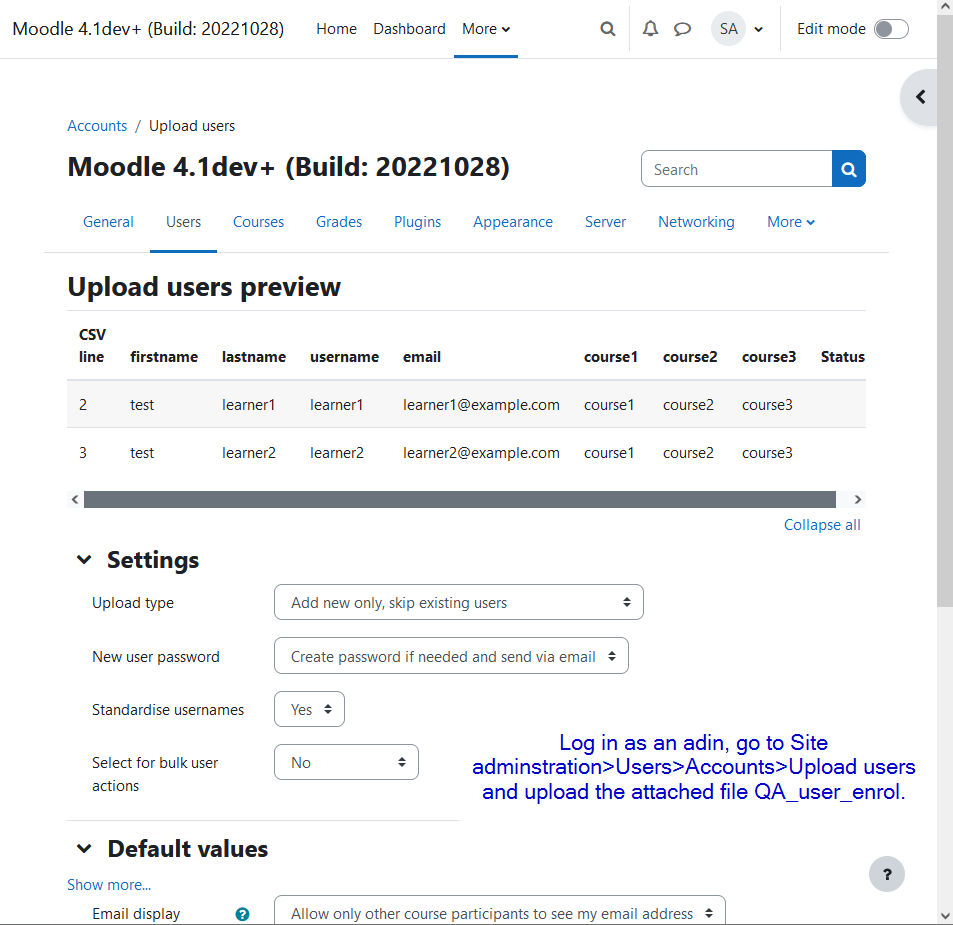
Task: Toggle Edit mode switch
Action: click(x=891, y=29)
